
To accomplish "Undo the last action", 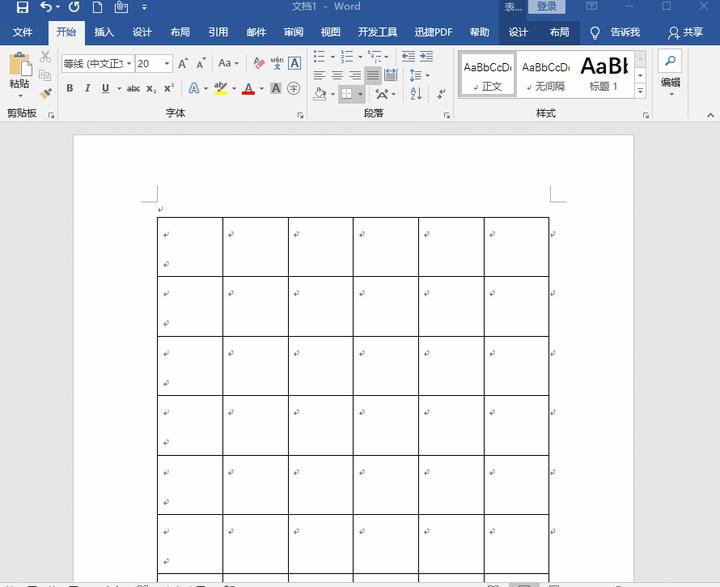I will click(x=46, y=6).
